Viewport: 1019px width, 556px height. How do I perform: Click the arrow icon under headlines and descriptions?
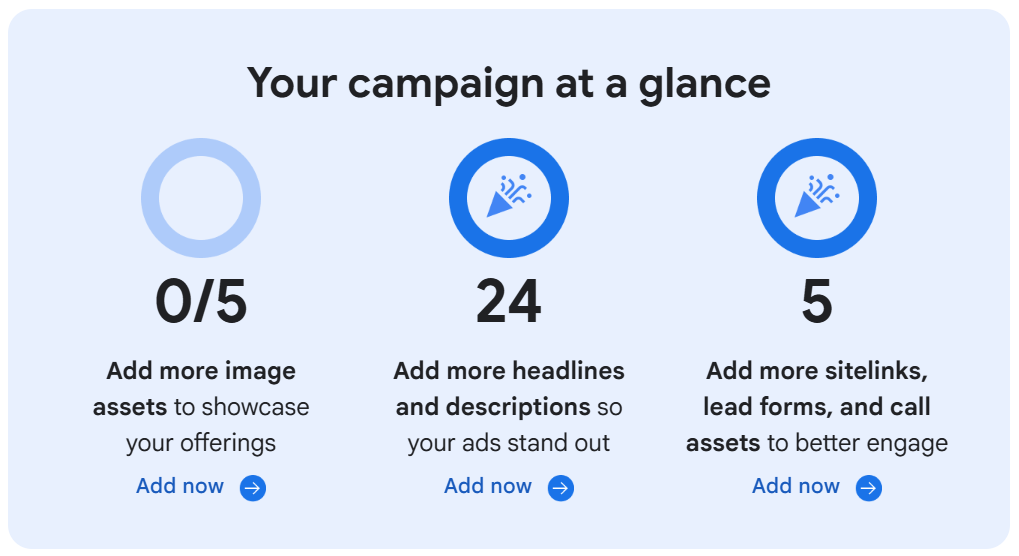pos(561,488)
